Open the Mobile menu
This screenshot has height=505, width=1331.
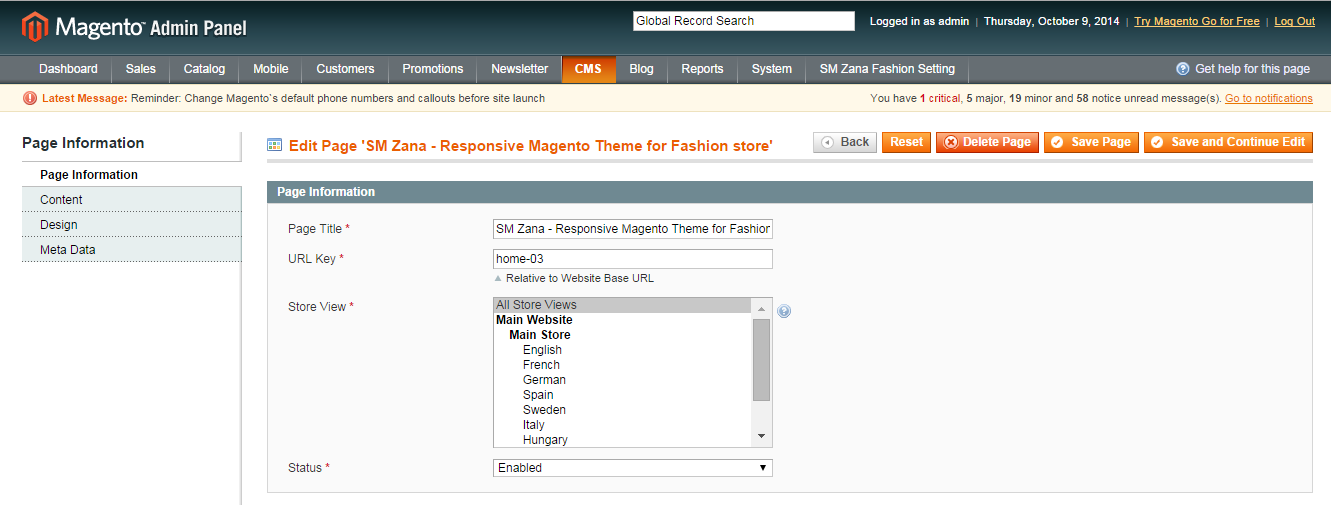pos(271,69)
